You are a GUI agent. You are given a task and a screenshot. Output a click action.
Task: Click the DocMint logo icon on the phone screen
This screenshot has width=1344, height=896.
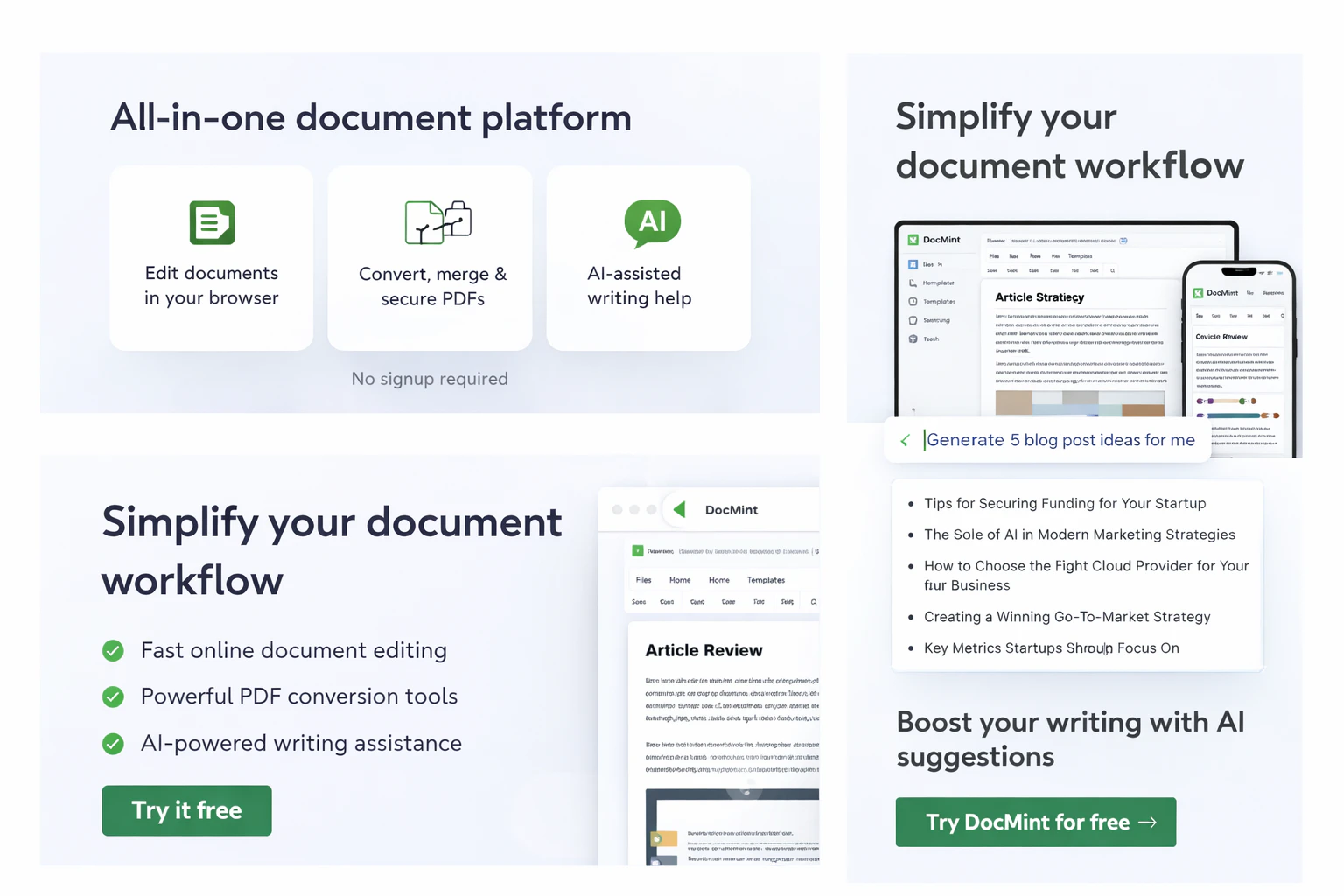point(1198,293)
